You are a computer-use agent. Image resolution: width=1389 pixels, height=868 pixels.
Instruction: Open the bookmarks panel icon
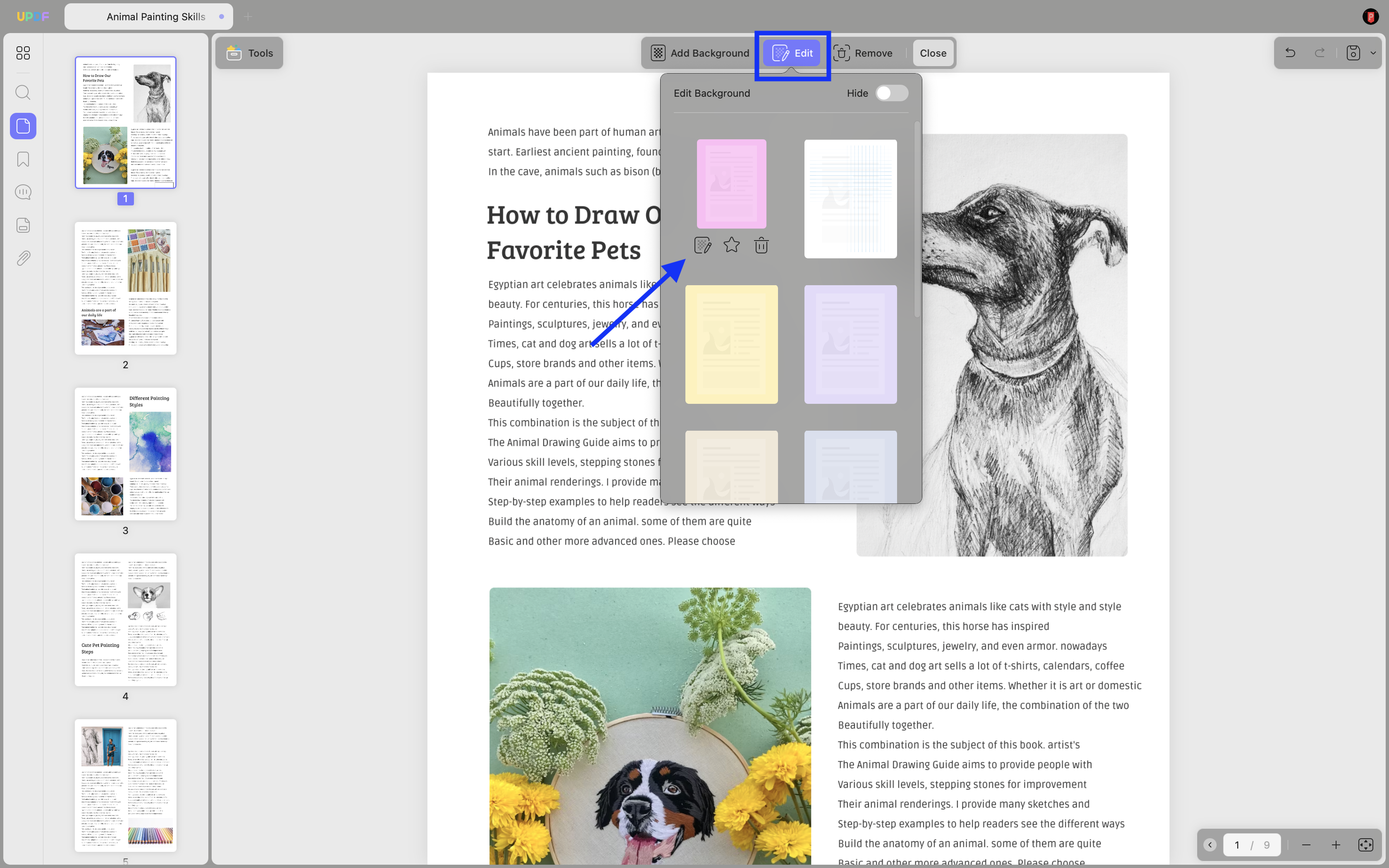pyautogui.click(x=23, y=159)
